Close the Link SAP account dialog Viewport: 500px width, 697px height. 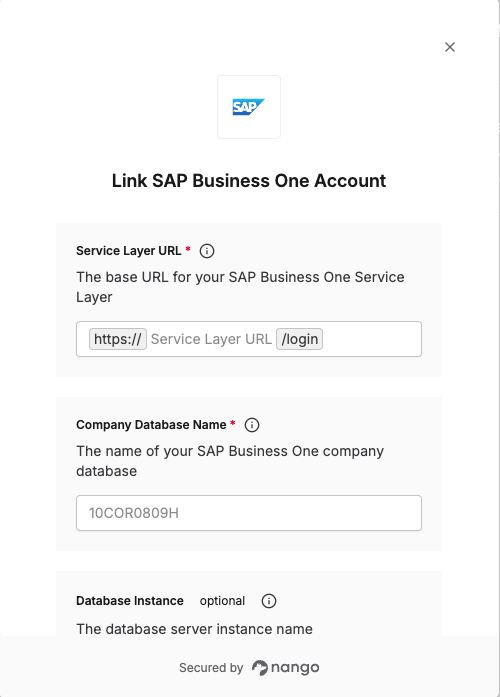point(450,47)
